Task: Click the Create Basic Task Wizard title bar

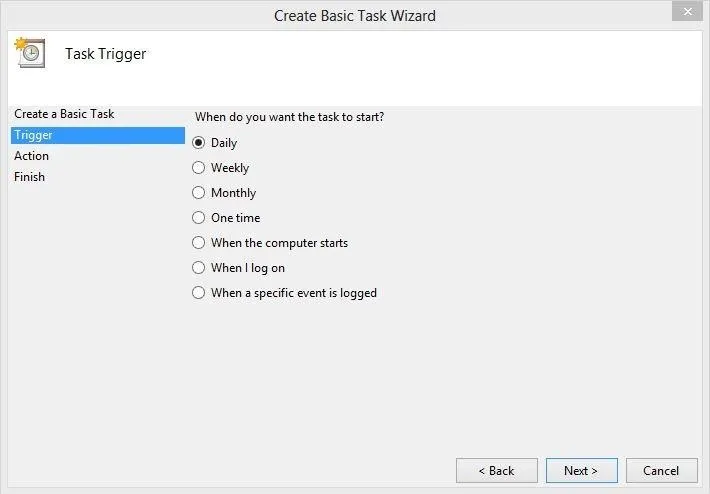Action: (x=355, y=15)
